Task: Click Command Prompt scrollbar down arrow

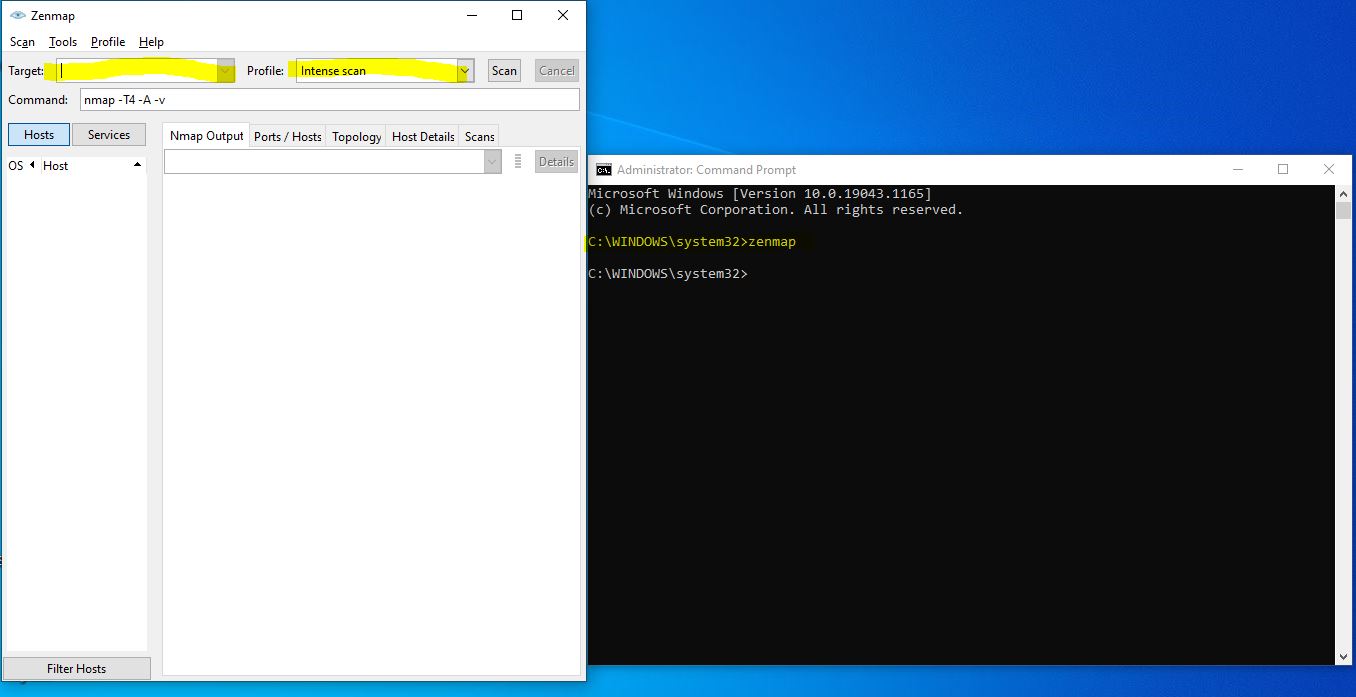Action: 1343,656
